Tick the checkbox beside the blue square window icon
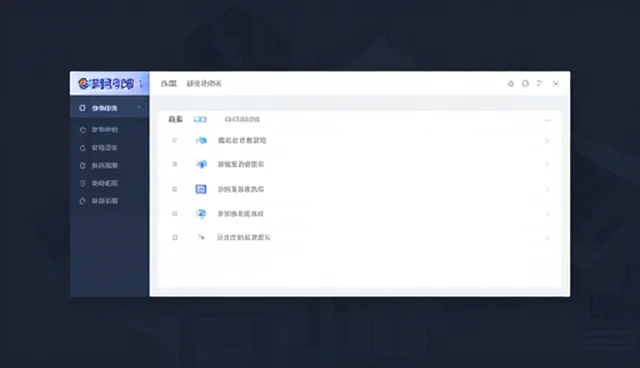The height and width of the screenshot is (368, 640). click(x=175, y=189)
